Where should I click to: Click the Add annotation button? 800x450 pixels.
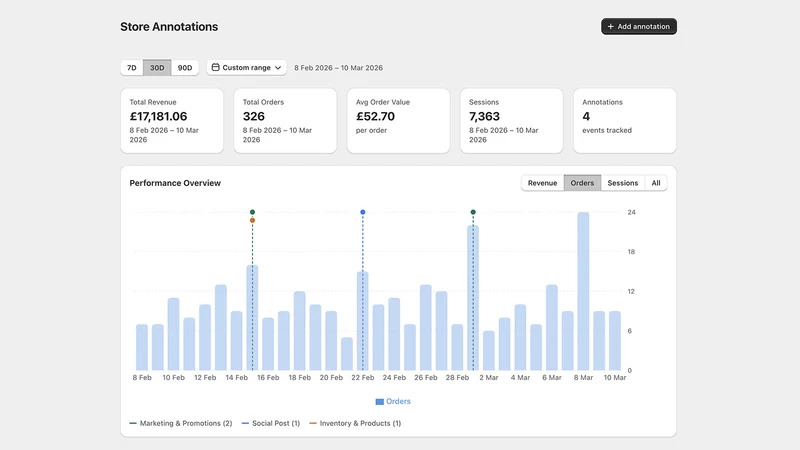click(x=639, y=27)
